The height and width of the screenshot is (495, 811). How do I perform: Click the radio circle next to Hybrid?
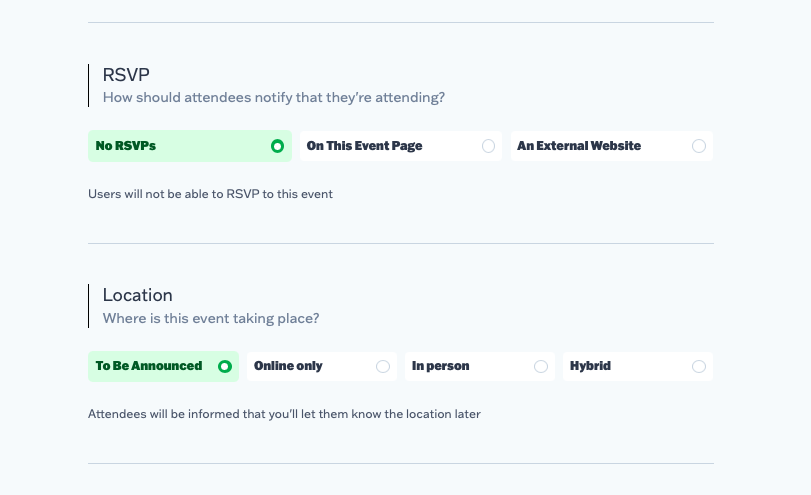click(699, 366)
